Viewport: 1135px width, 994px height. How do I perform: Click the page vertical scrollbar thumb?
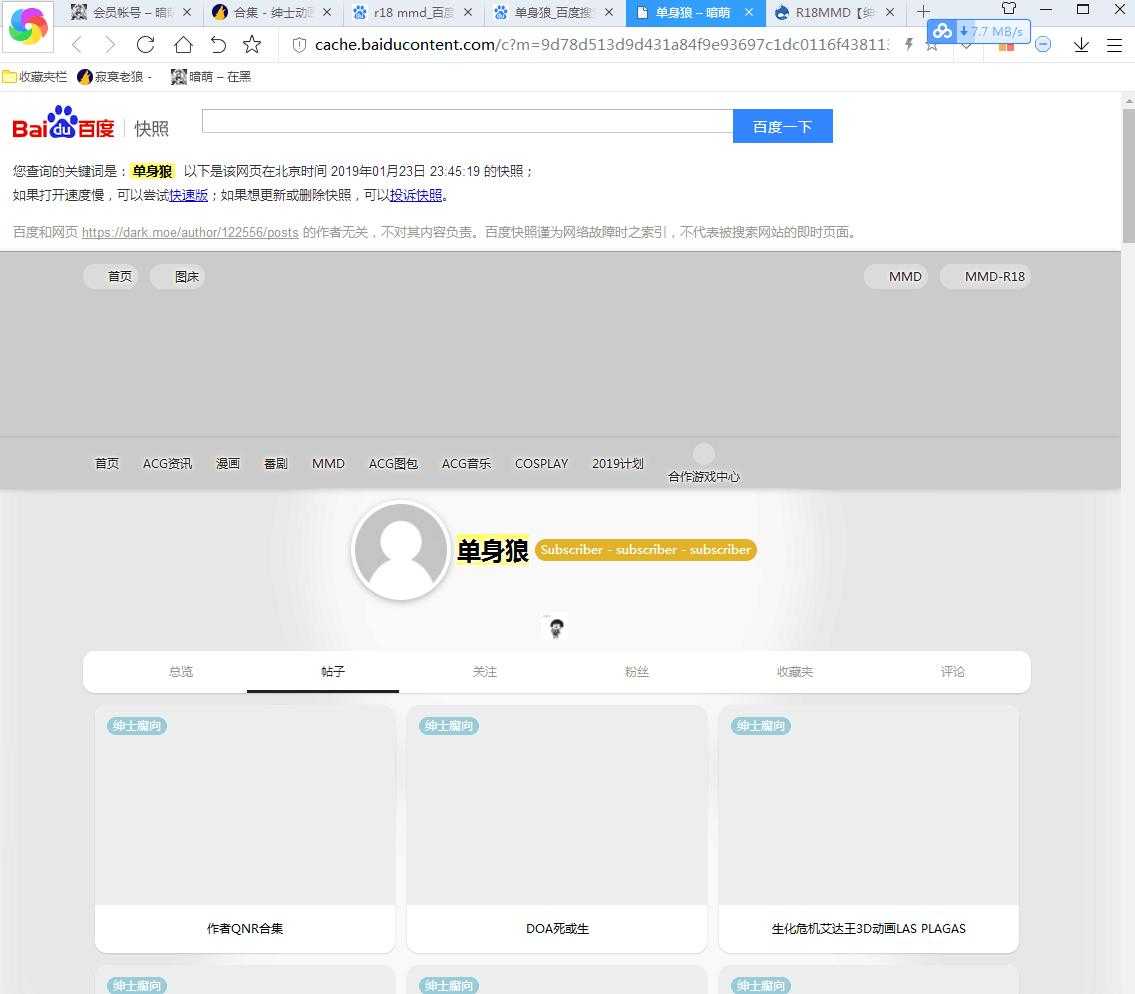(1128, 176)
